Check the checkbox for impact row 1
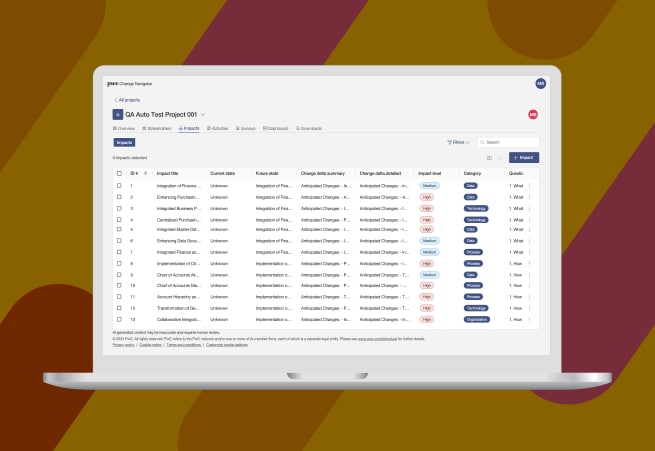The height and width of the screenshot is (451, 655). tap(119, 186)
